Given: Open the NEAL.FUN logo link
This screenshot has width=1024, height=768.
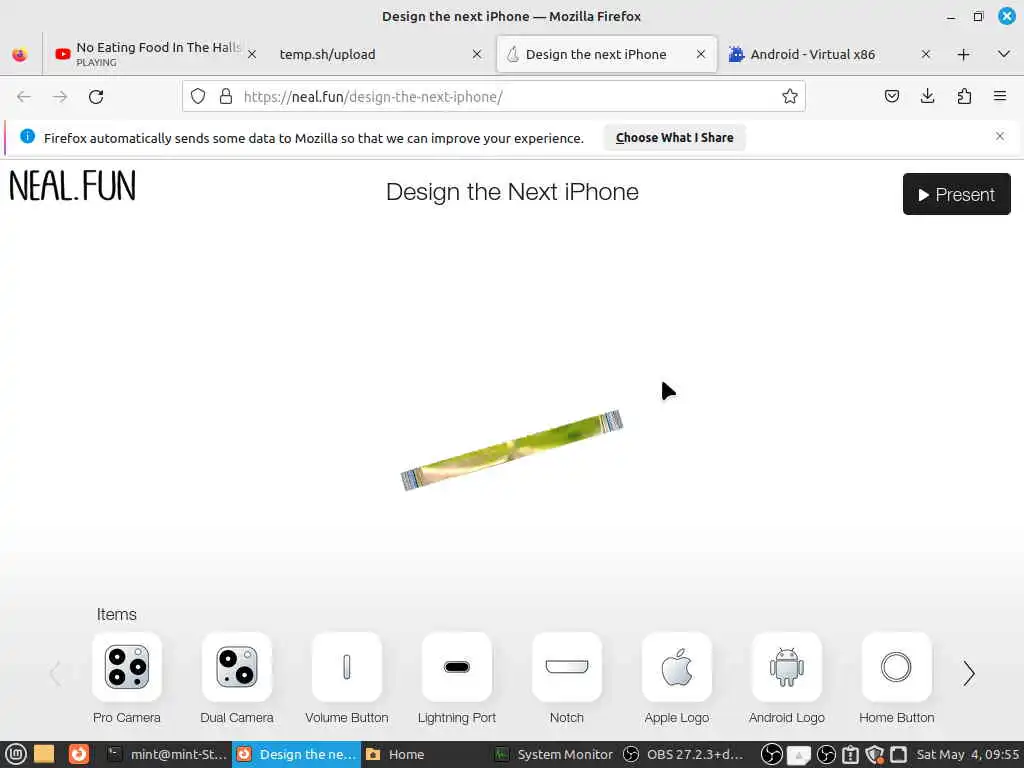Looking at the screenshot, I should click(x=72, y=185).
